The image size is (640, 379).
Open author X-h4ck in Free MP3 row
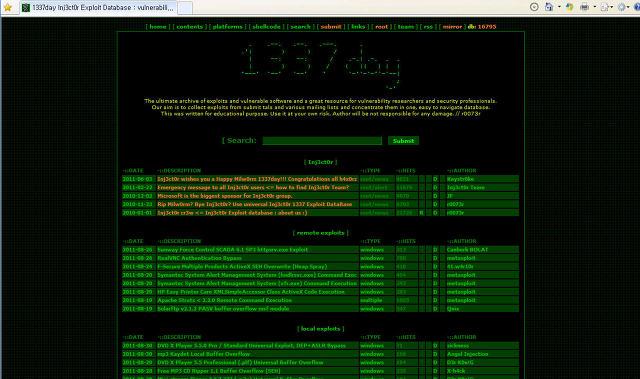pyautogui.click(x=456, y=371)
